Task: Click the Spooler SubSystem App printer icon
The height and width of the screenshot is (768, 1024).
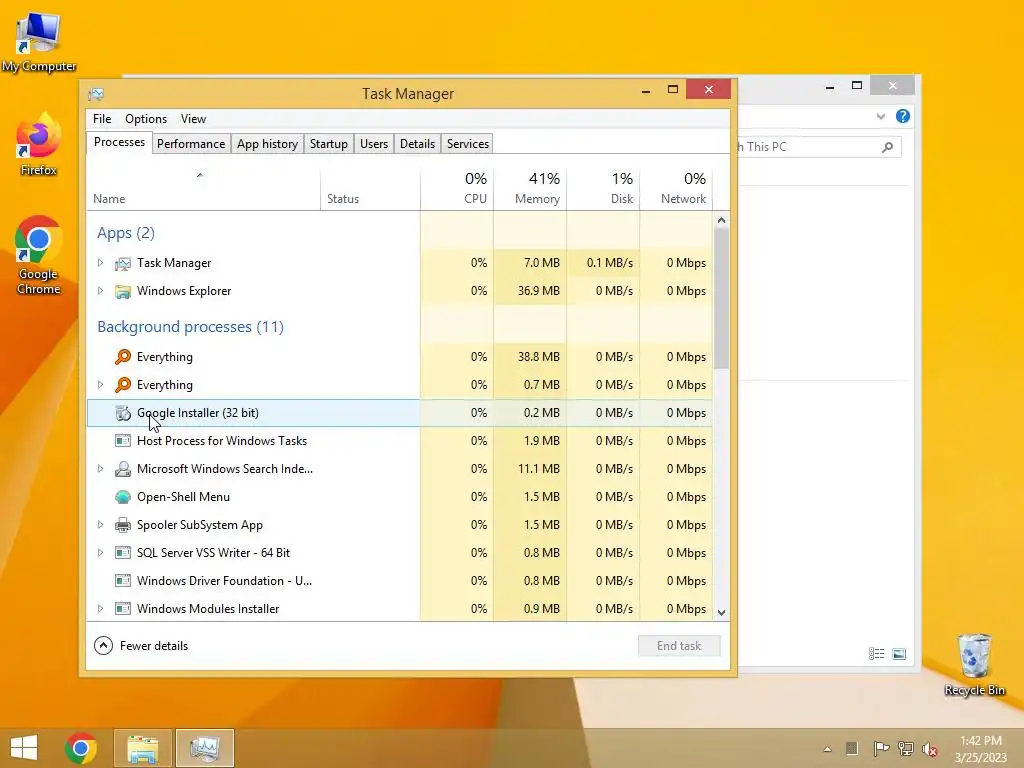Action: pyautogui.click(x=123, y=525)
